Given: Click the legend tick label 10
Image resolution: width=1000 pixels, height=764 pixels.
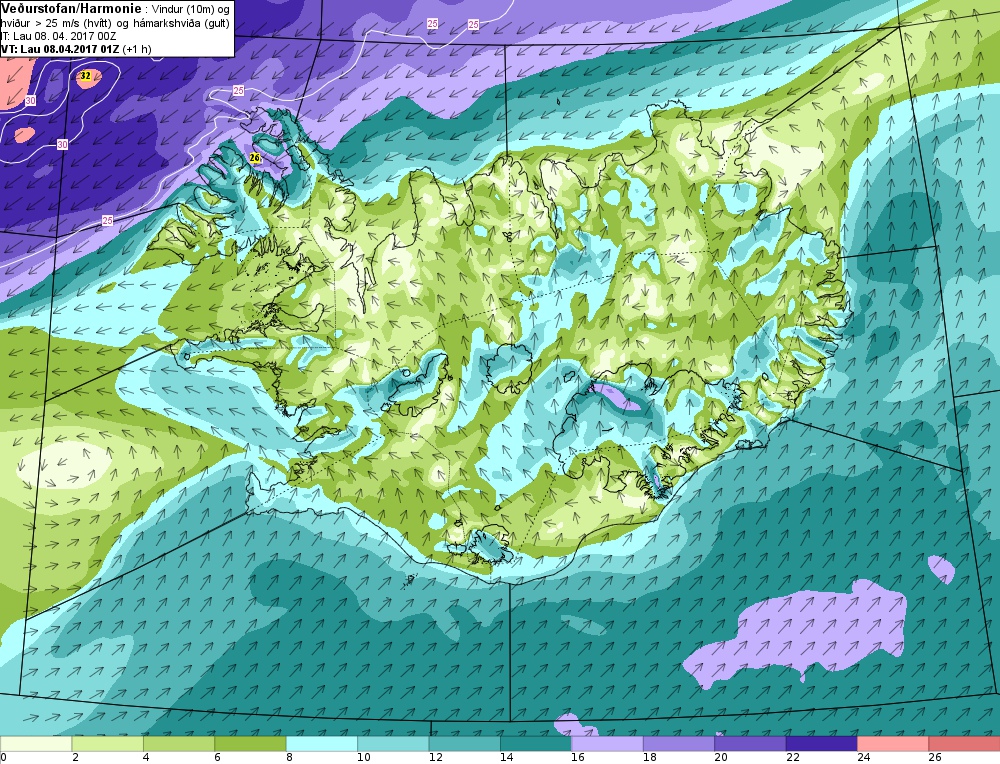Looking at the screenshot, I should click(x=364, y=757).
